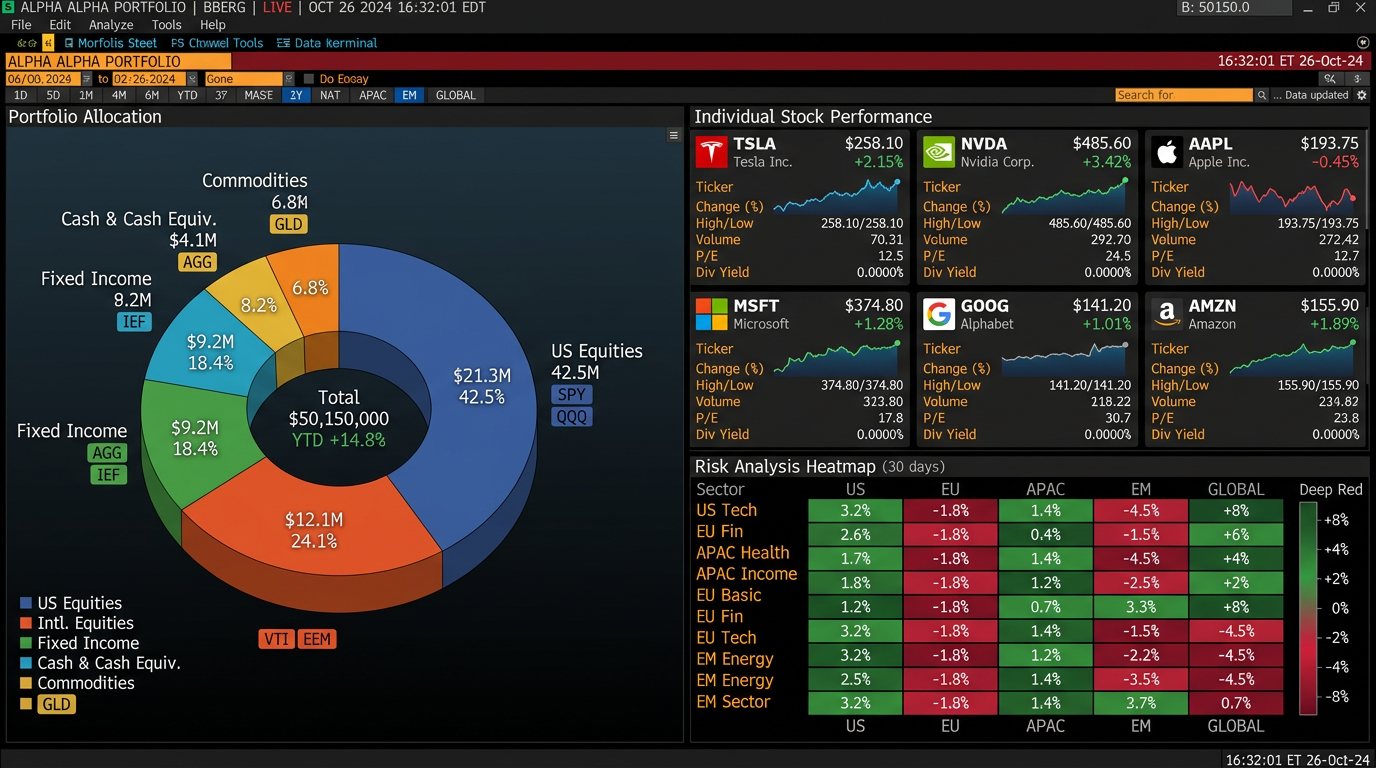Open settings via the gear icon
The image size is (1376, 768).
point(1360,95)
